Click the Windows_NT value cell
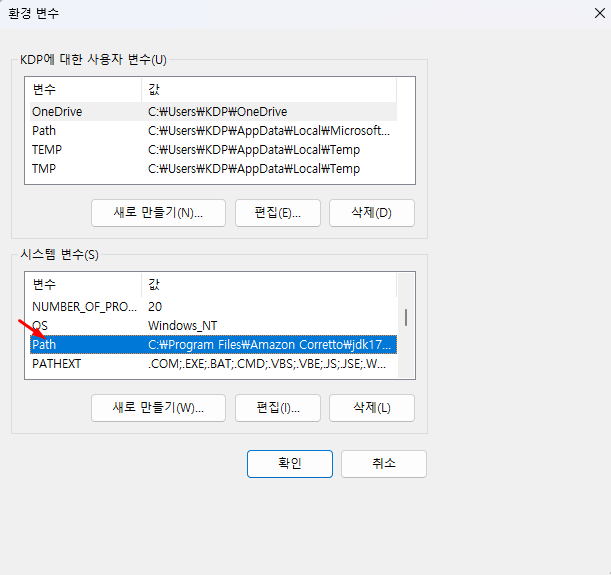The width and height of the screenshot is (611, 575). (x=182, y=326)
